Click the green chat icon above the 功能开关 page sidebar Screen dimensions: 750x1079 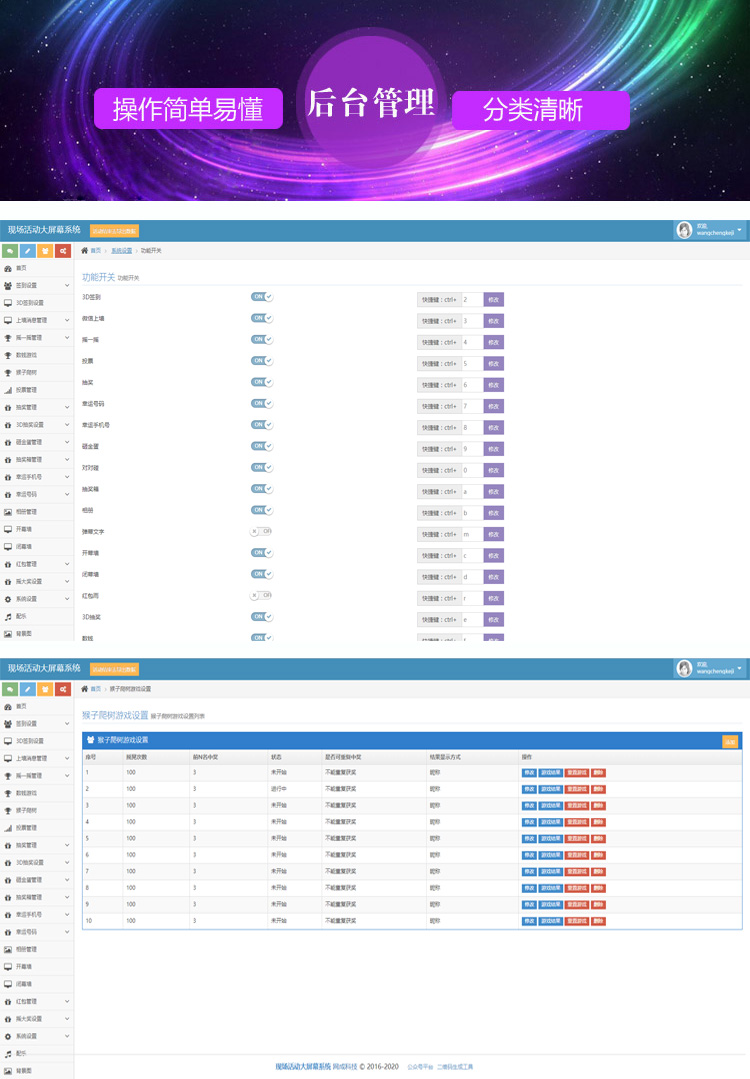(10, 251)
